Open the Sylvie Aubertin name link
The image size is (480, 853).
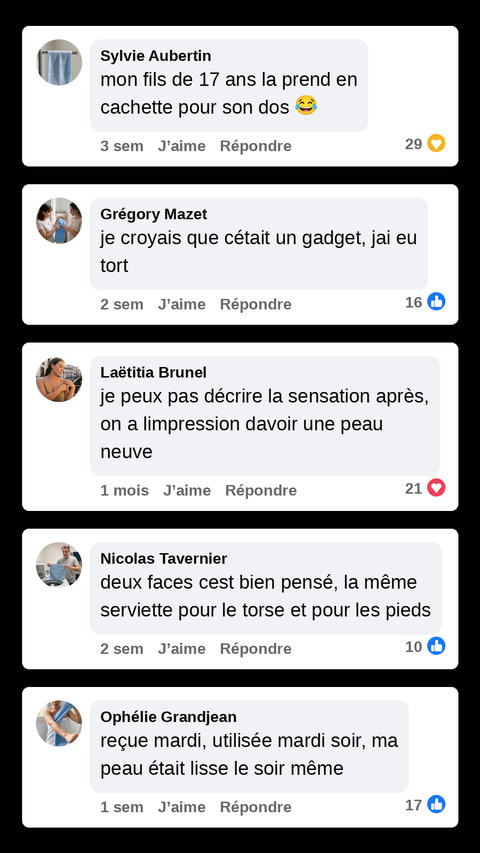(156, 56)
